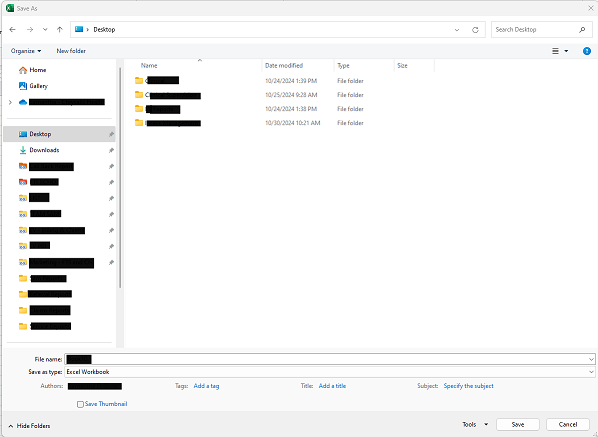The width and height of the screenshot is (598, 437).
Task: Unpin Desktop using its pin icon
Action: point(111,134)
